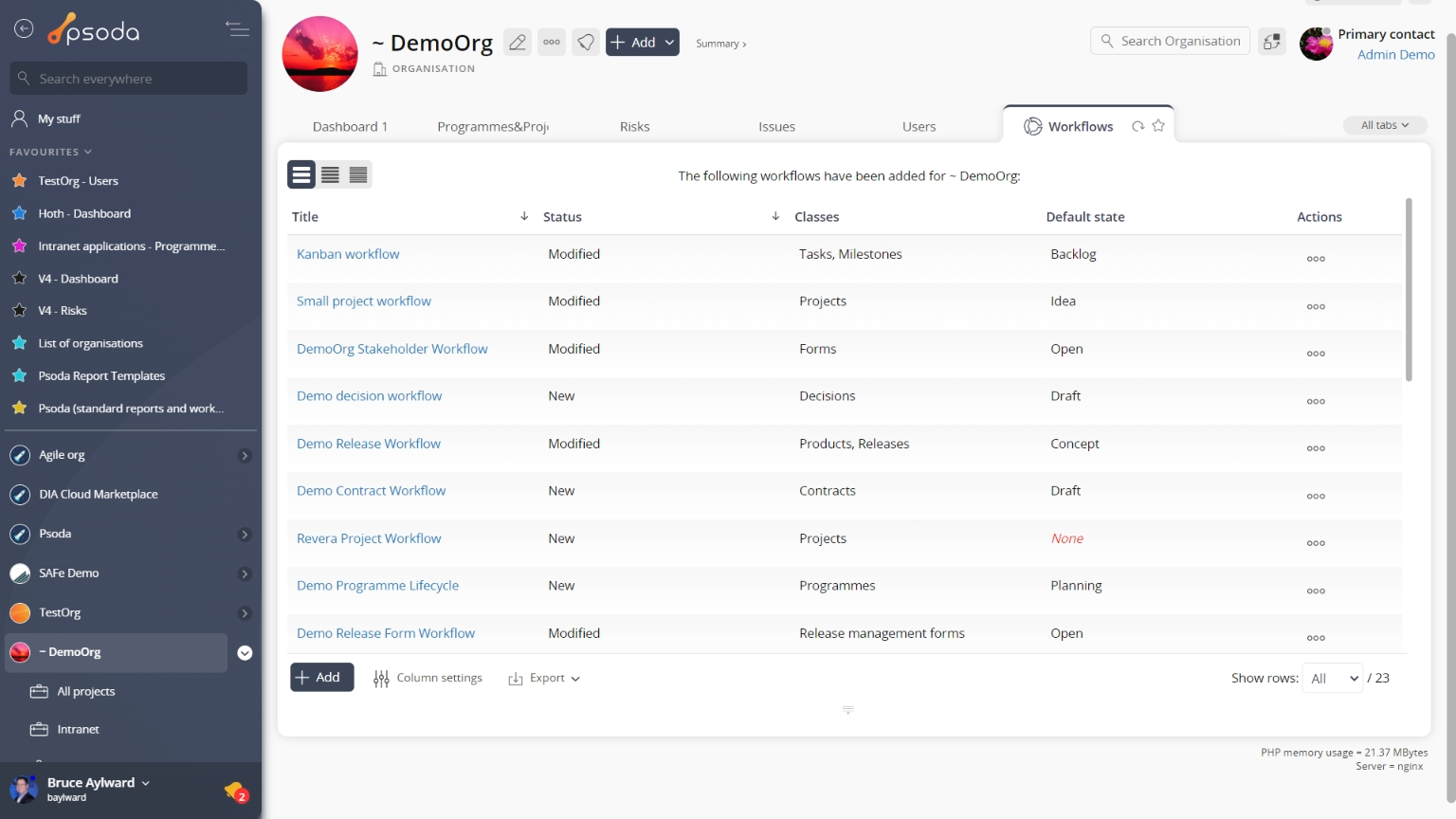The image size is (1456, 819).
Task: Expand the SAFe Demo sidebar item
Action: [245, 573]
